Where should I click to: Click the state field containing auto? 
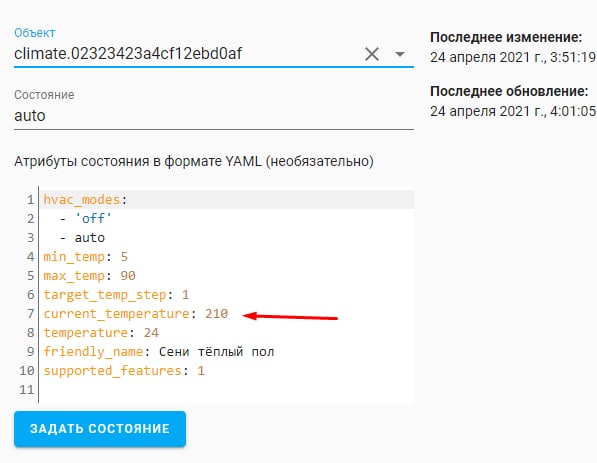[214, 116]
